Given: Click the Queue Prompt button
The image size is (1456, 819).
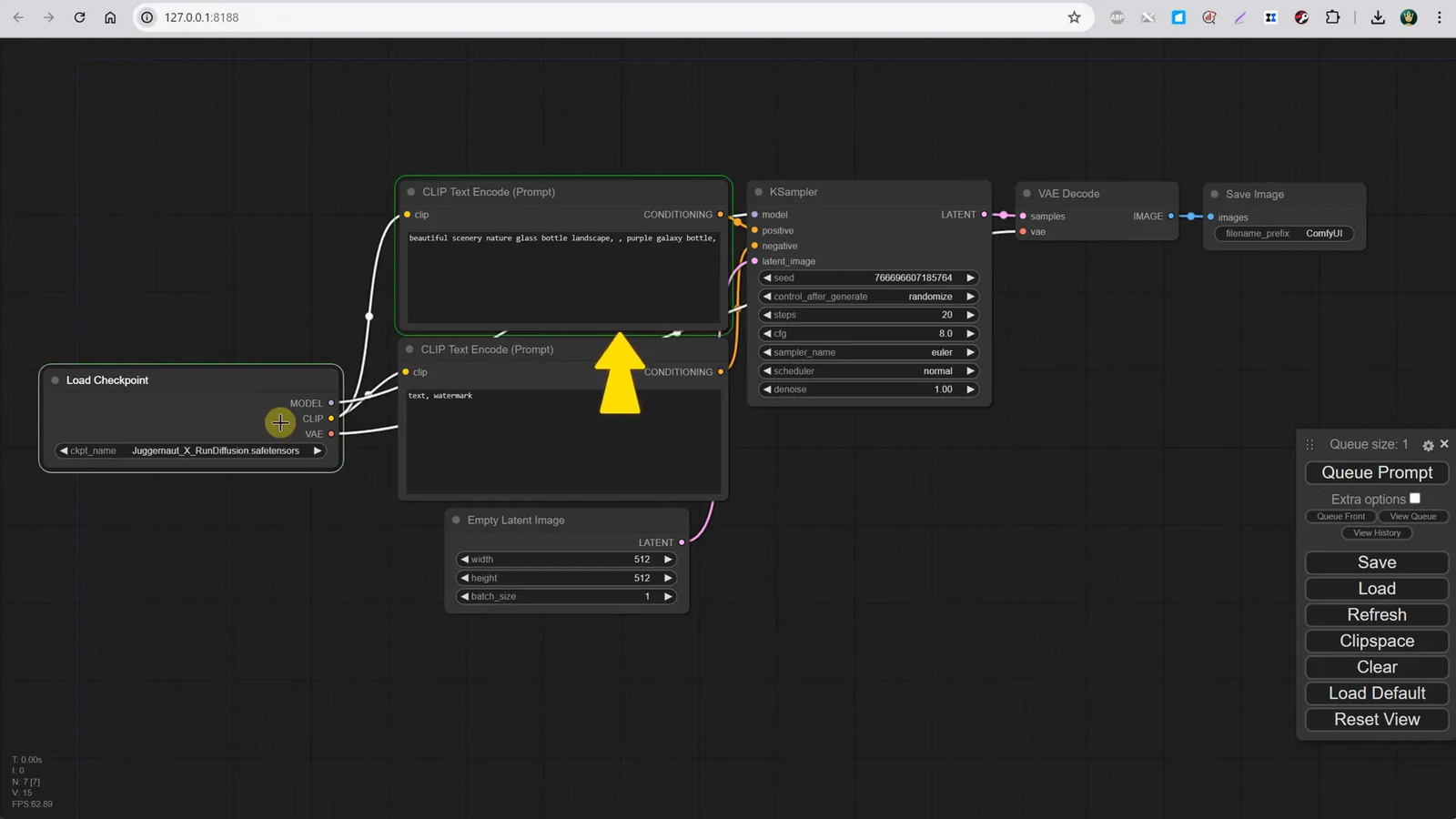Looking at the screenshot, I should (x=1377, y=472).
